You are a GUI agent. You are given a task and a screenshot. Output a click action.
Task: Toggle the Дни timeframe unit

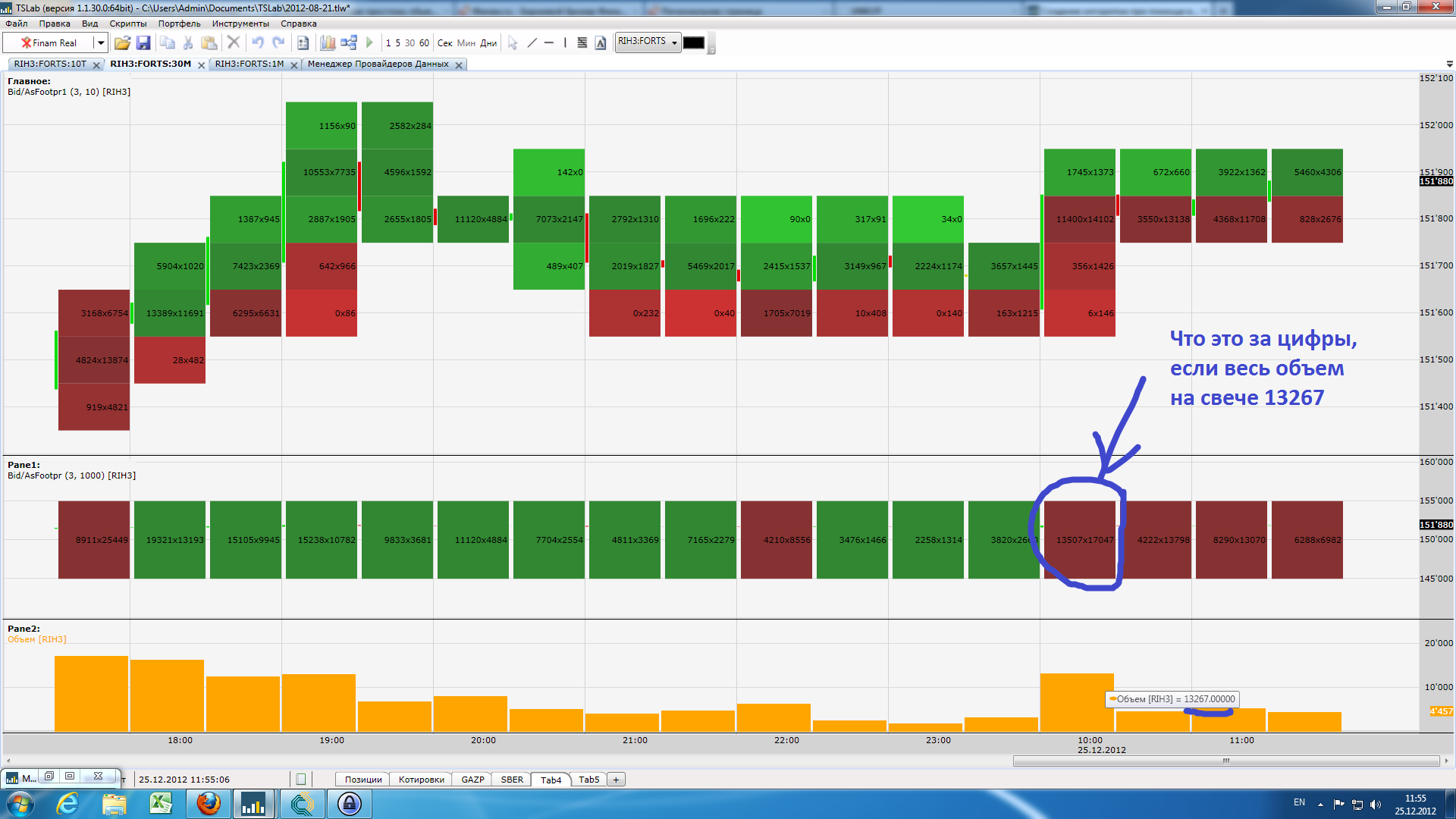[x=488, y=43]
